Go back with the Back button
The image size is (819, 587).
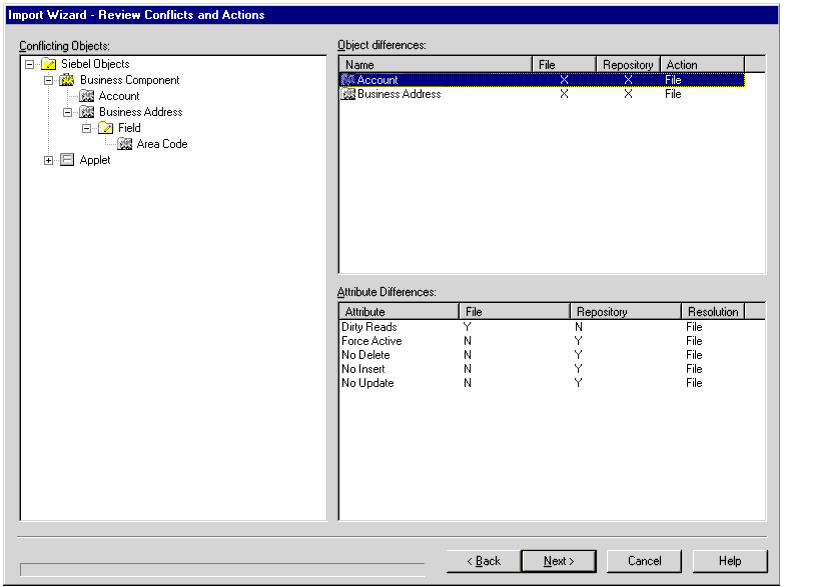(484, 561)
